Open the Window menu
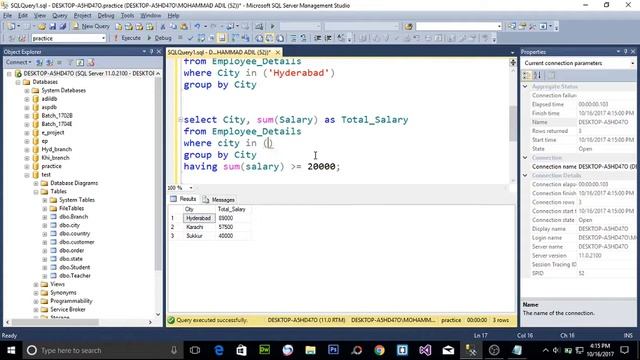This screenshot has width=640, height=360. [x=151, y=16]
